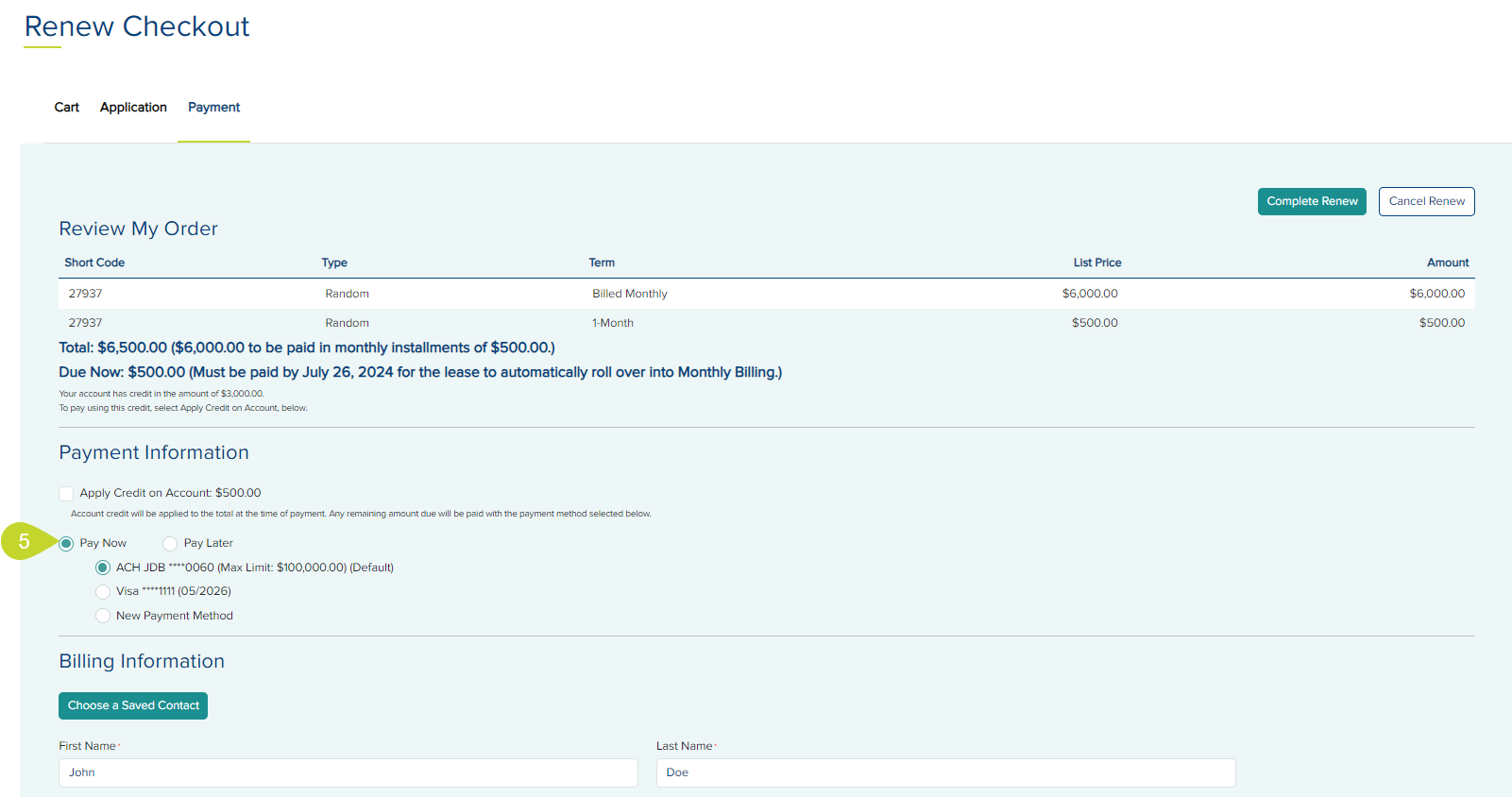
Task: Click the Short Code column header
Action: point(94,263)
